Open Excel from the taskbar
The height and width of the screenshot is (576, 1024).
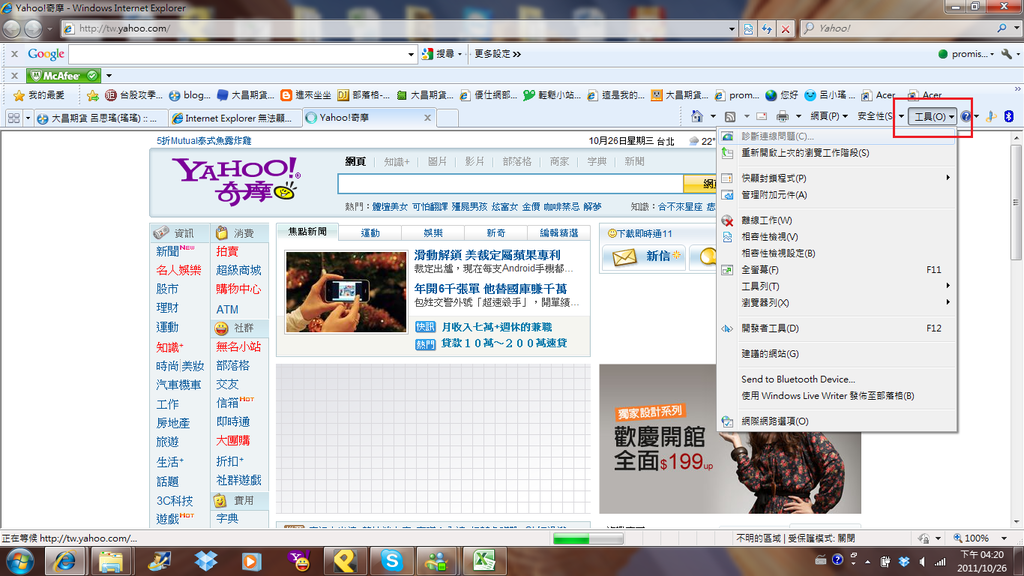484,561
